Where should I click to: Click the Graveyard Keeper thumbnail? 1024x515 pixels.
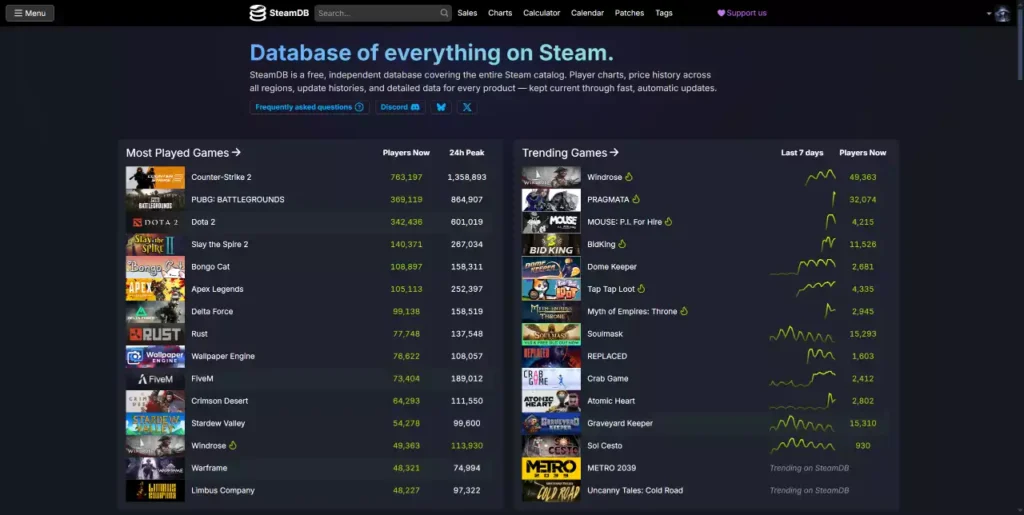point(551,424)
